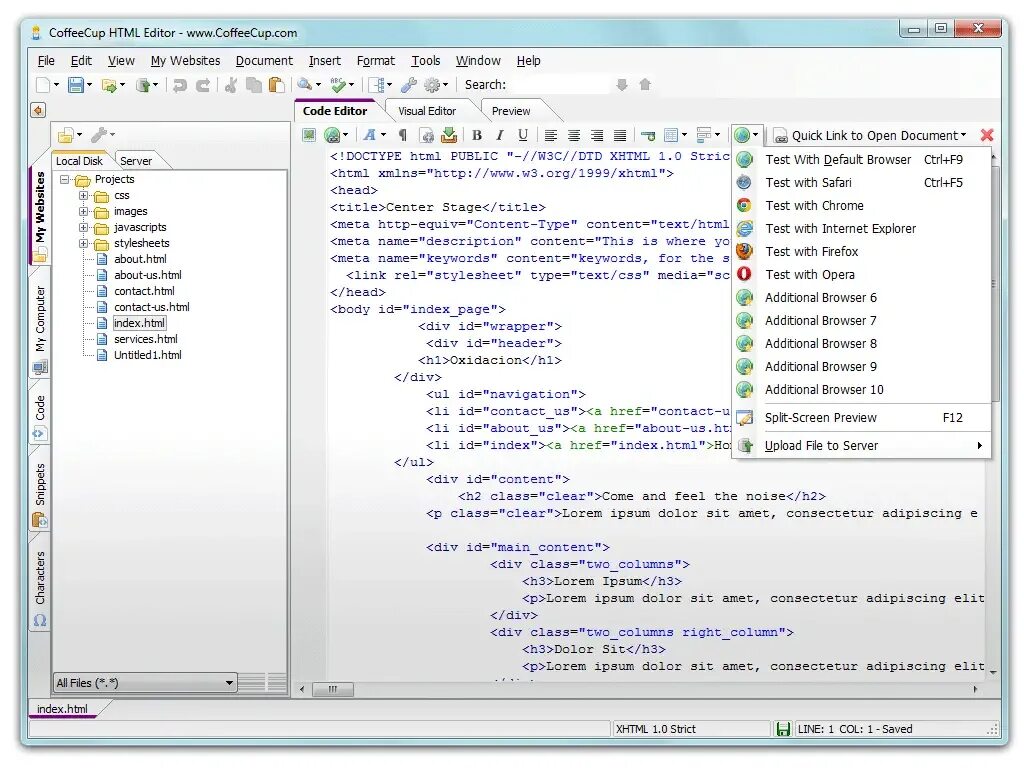Click the red X close document icon

[x=987, y=135]
